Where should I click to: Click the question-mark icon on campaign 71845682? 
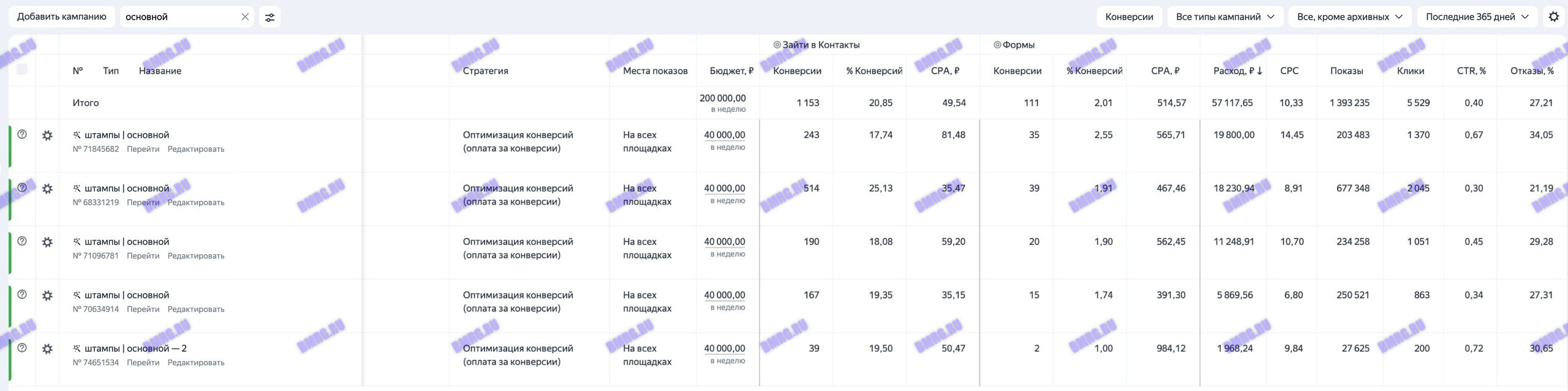23,135
